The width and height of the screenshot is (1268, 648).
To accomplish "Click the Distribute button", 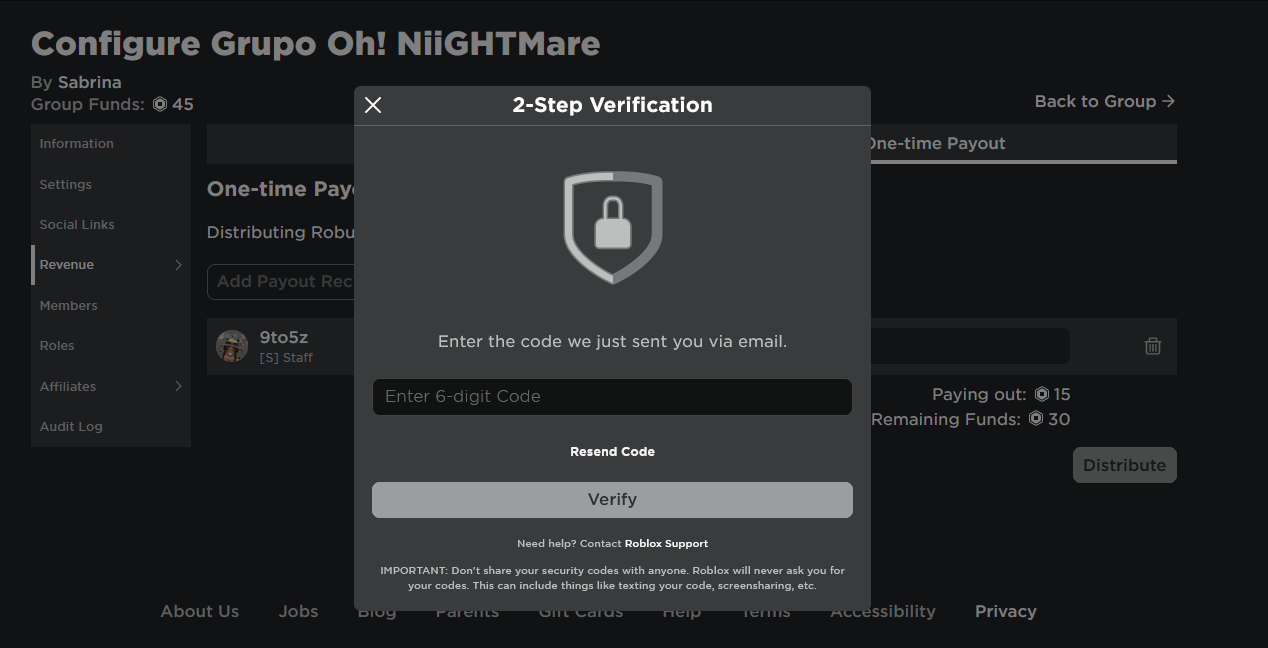I will [x=1124, y=464].
